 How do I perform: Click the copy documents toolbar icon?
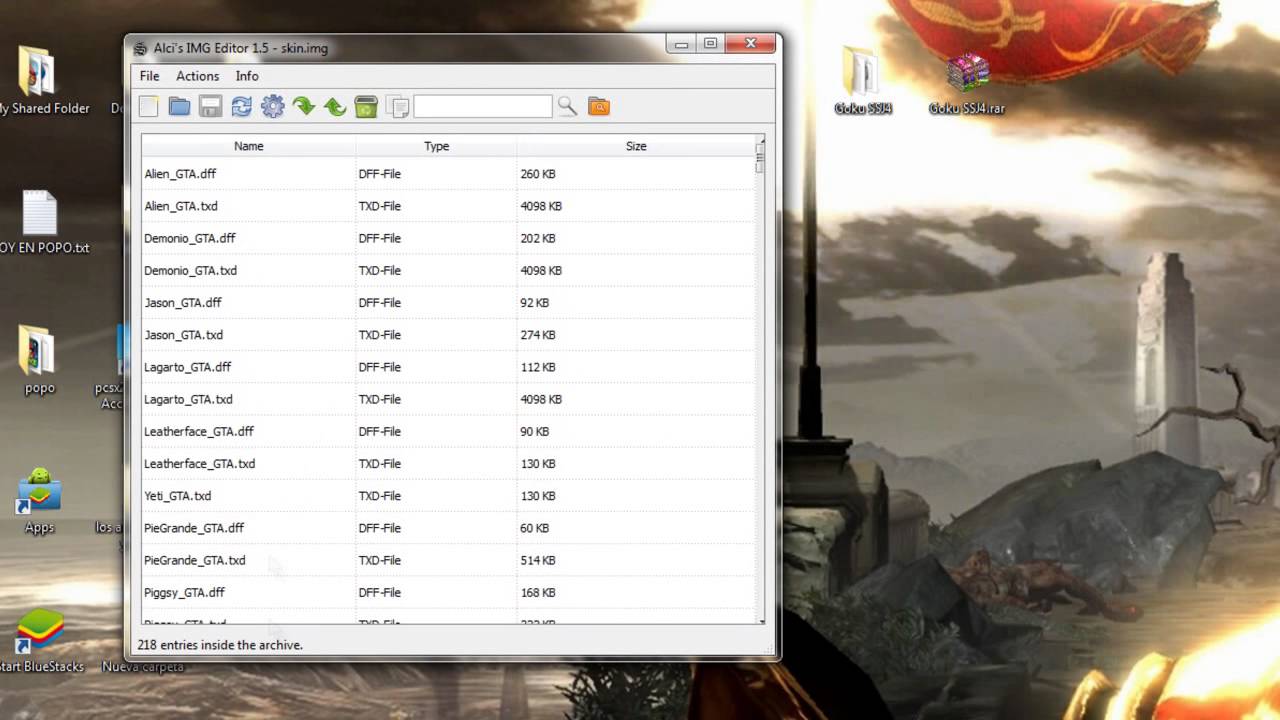[x=397, y=106]
